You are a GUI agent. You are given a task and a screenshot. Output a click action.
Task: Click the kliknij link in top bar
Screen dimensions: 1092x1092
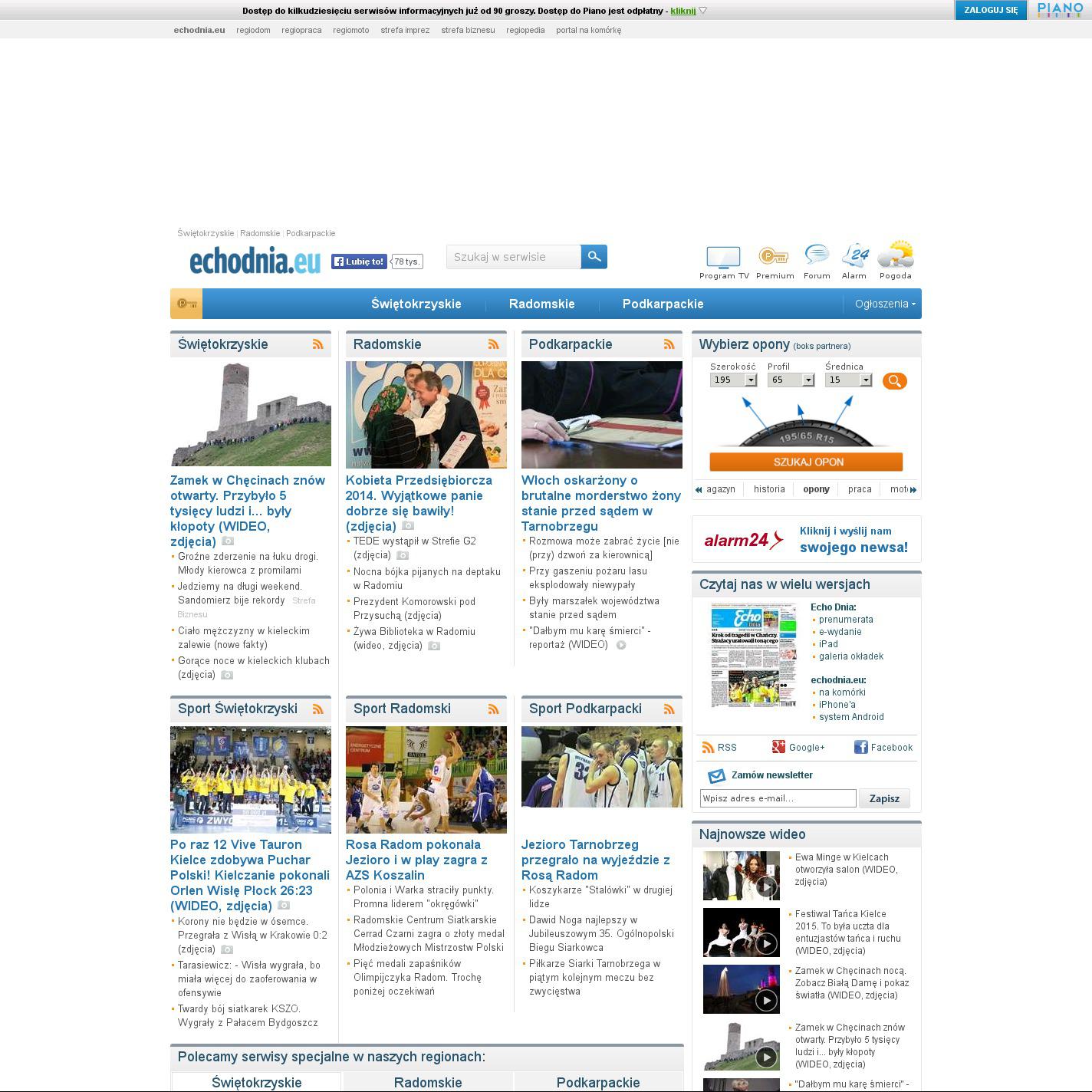683,11
